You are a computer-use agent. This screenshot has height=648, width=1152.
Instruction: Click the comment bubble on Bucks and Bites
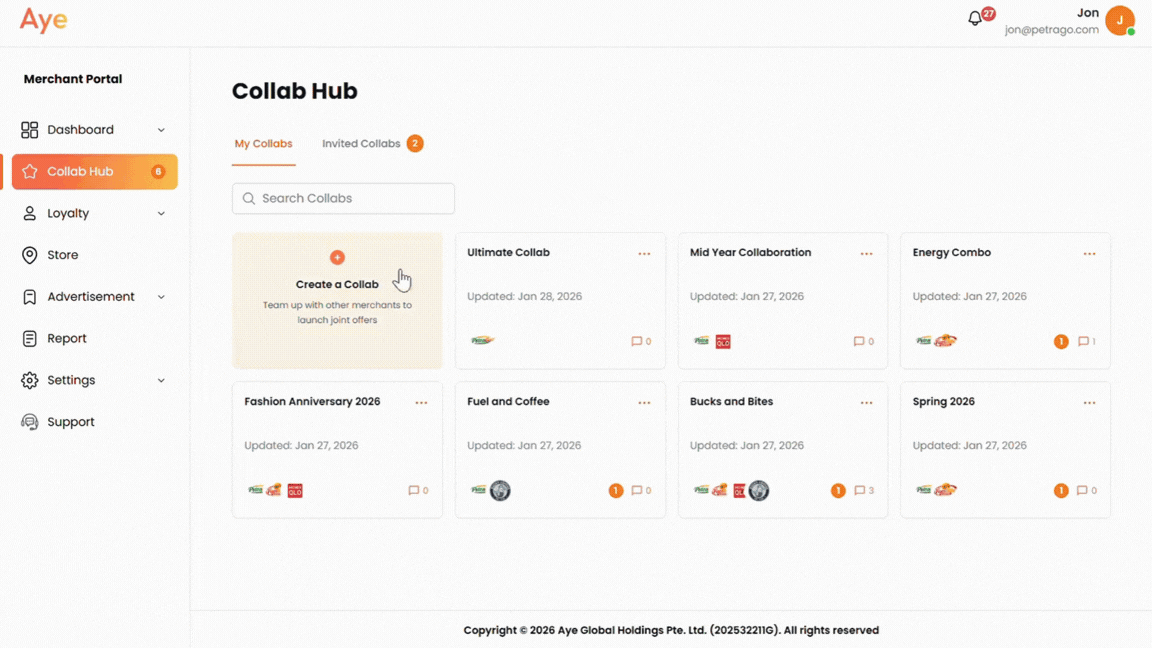tap(858, 490)
